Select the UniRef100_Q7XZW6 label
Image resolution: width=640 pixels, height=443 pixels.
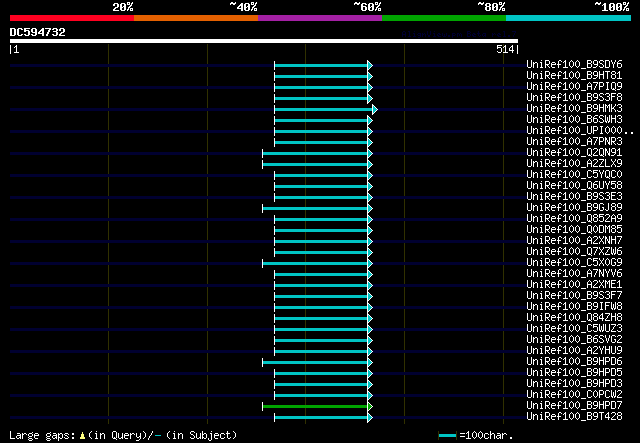tap(574, 252)
